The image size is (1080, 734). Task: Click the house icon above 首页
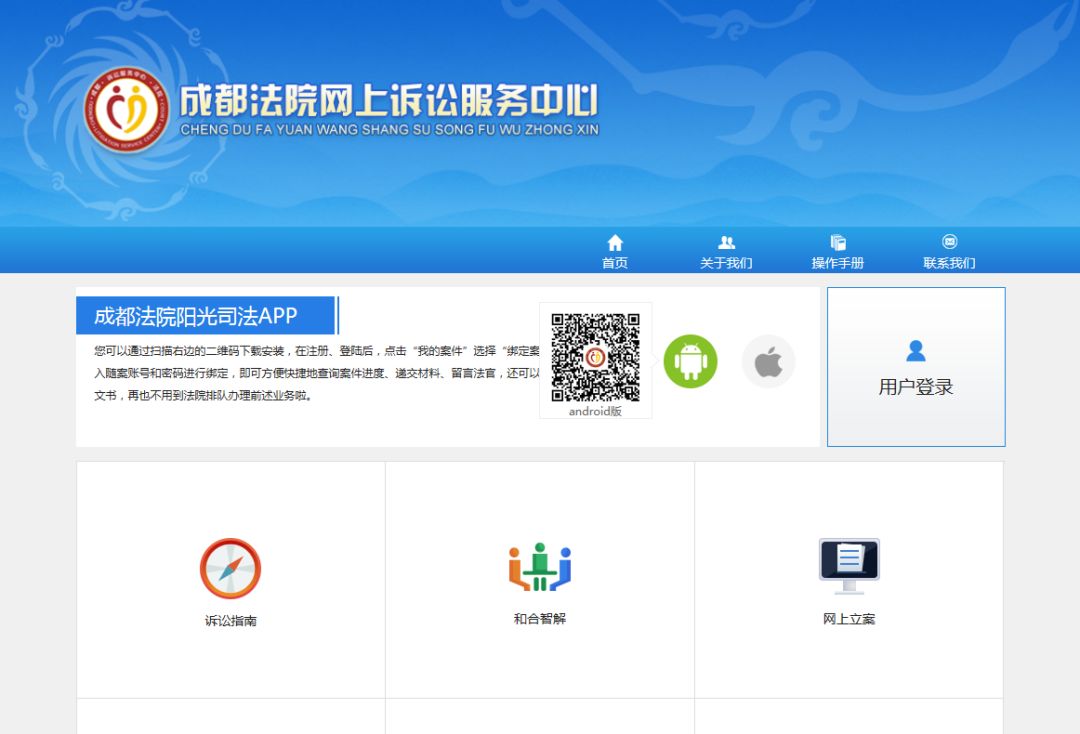click(615, 243)
